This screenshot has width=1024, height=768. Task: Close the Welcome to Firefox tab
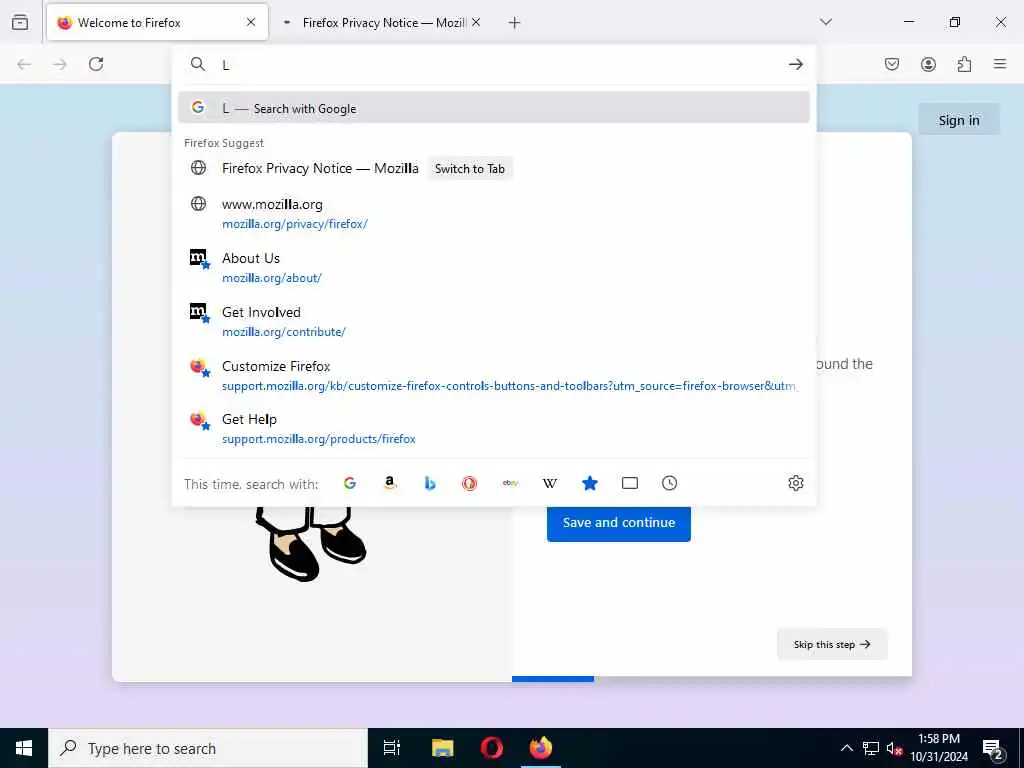pyautogui.click(x=251, y=22)
